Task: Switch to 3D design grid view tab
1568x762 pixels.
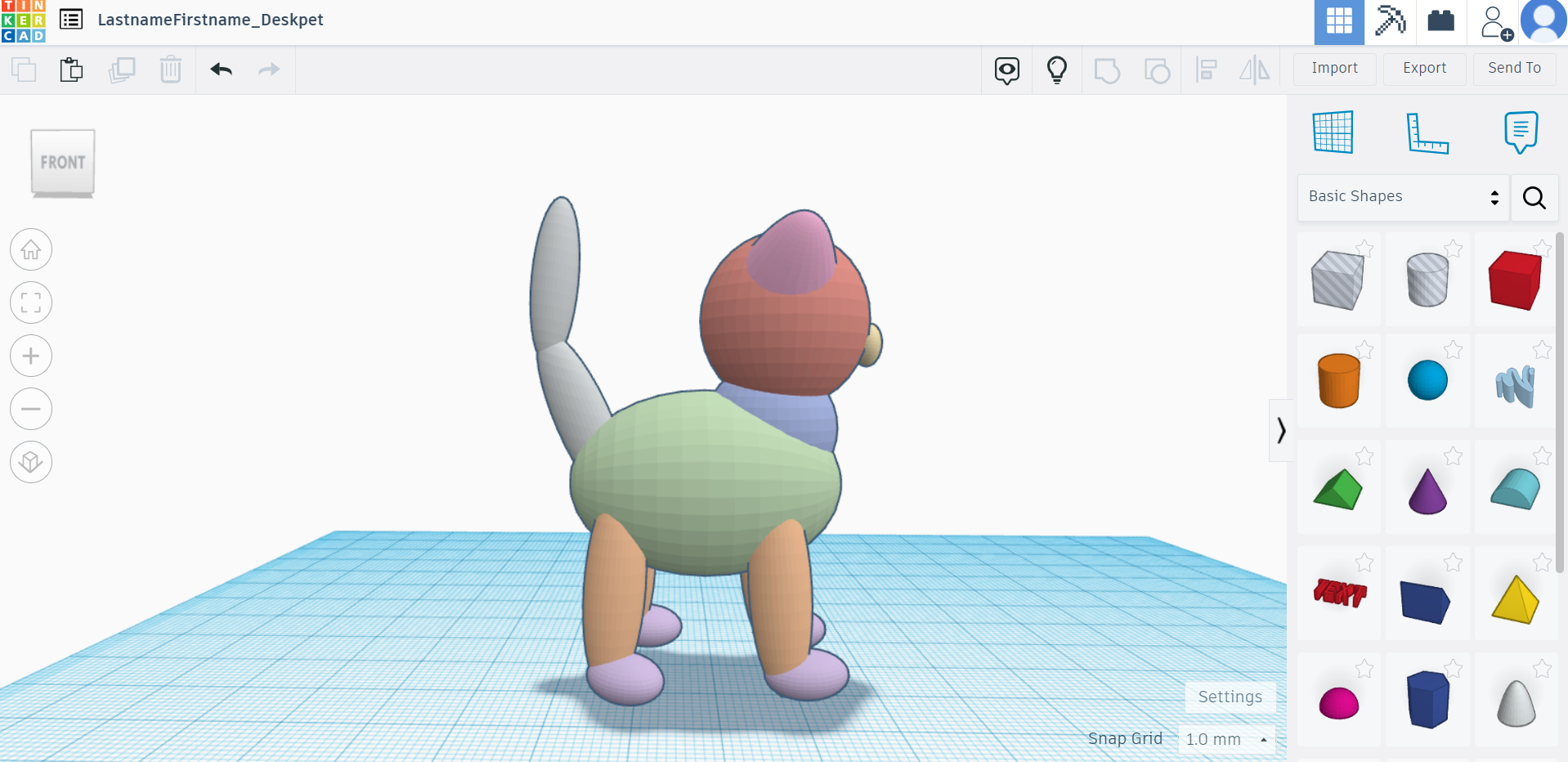Action: click(x=1338, y=22)
